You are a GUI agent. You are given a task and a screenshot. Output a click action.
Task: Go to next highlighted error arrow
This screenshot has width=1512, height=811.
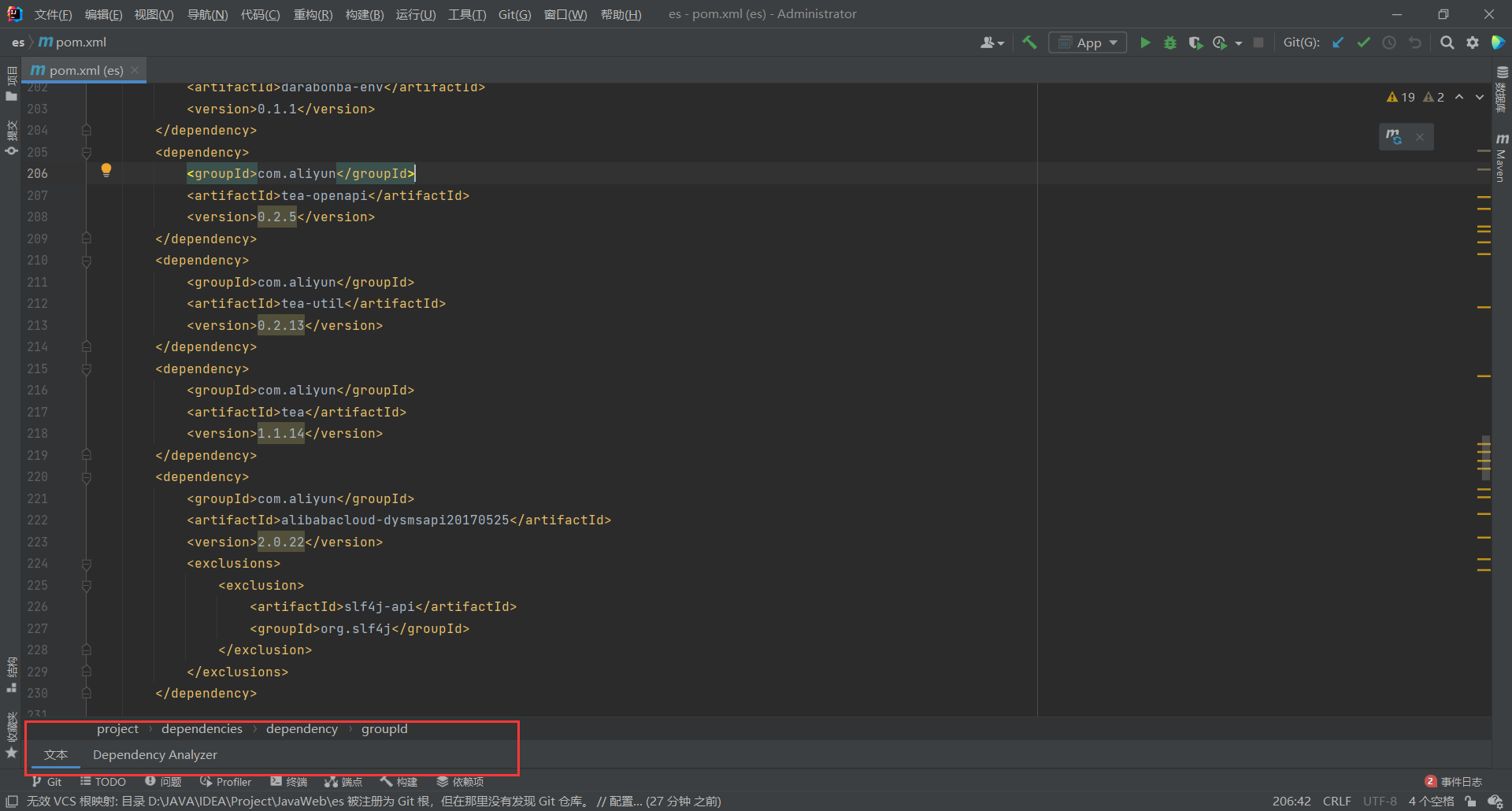pyautogui.click(x=1480, y=97)
